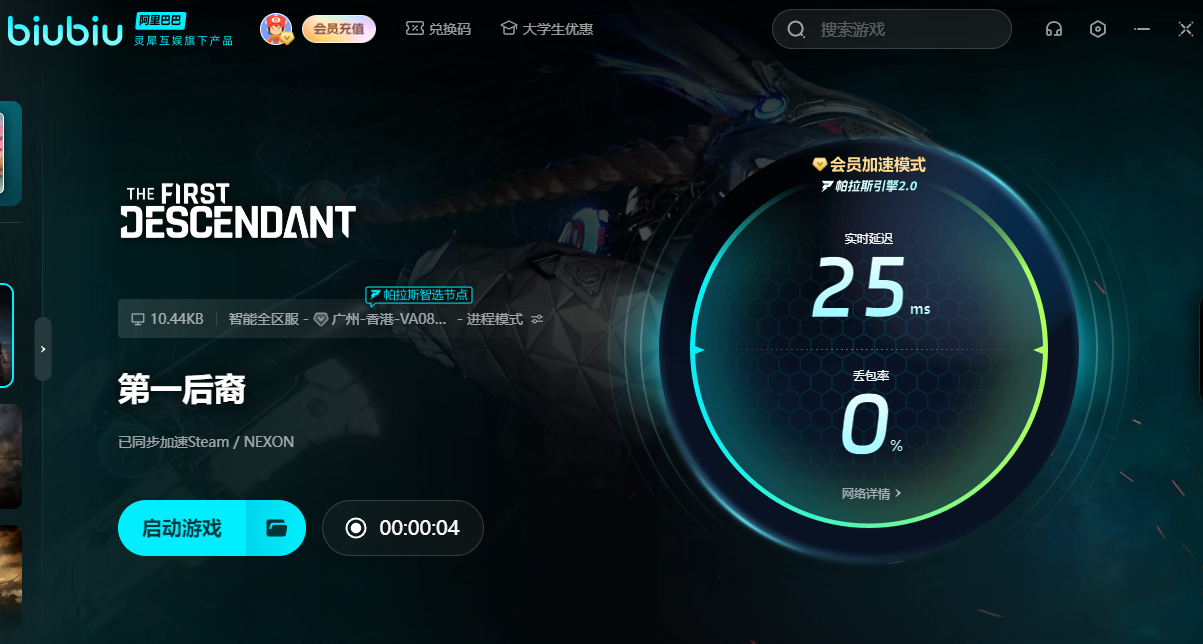Select the highlighted game thumbnail in sidebar
Image resolution: width=1203 pixels, height=644 pixels.
7,336
